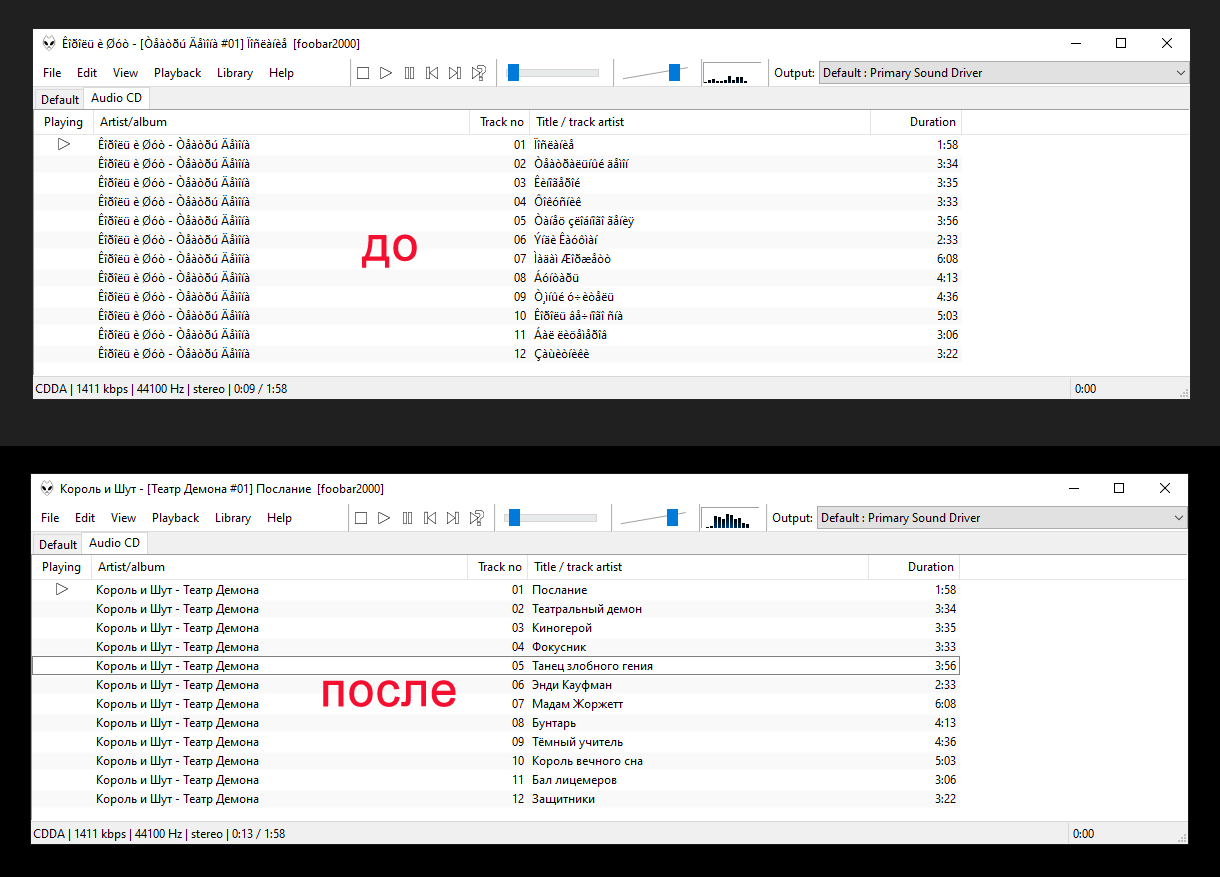Pause playback in the bottom window toolbar
The height and width of the screenshot is (877, 1220).
click(x=407, y=518)
